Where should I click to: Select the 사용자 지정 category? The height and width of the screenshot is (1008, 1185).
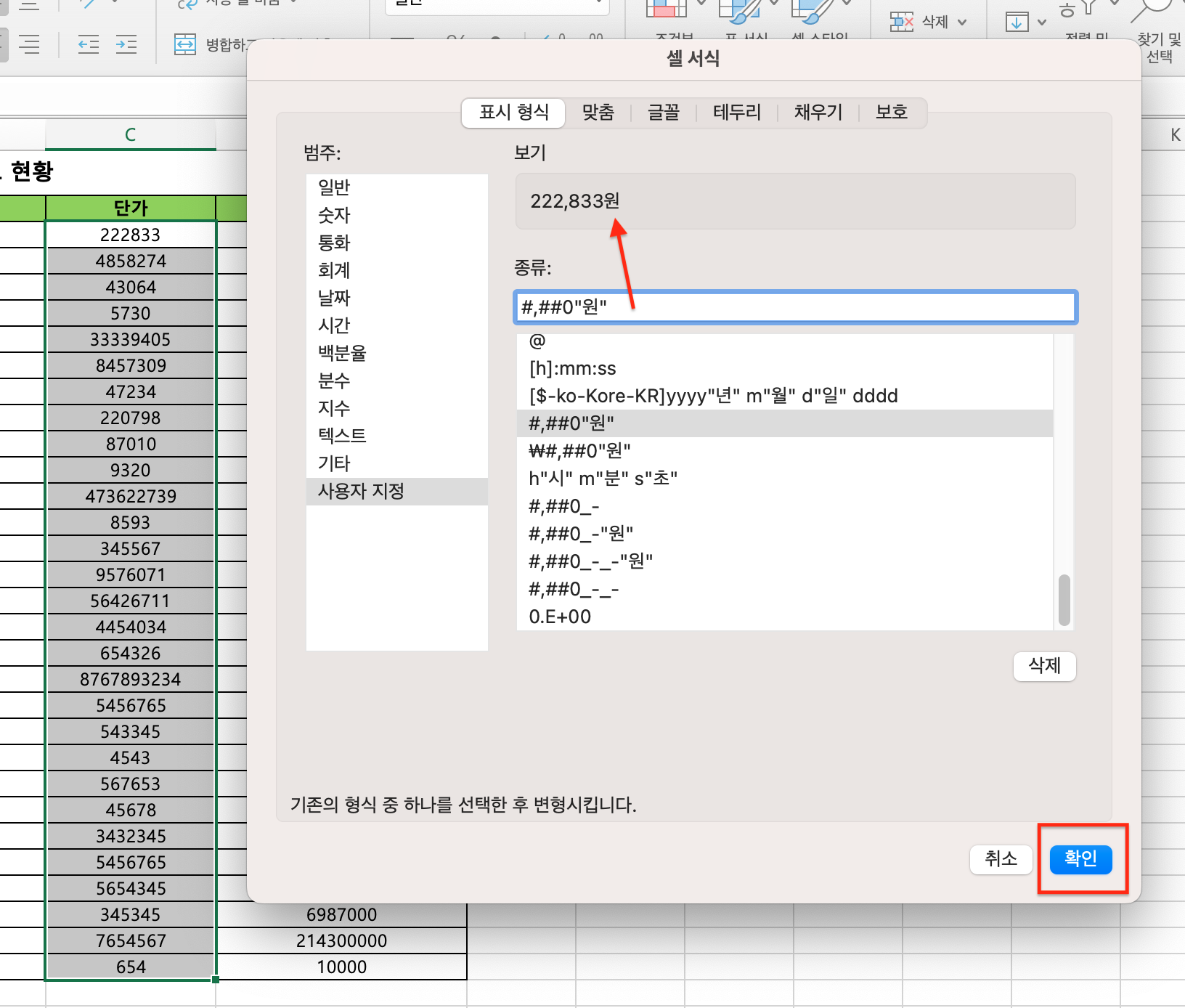pyautogui.click(x=397, y=492)
